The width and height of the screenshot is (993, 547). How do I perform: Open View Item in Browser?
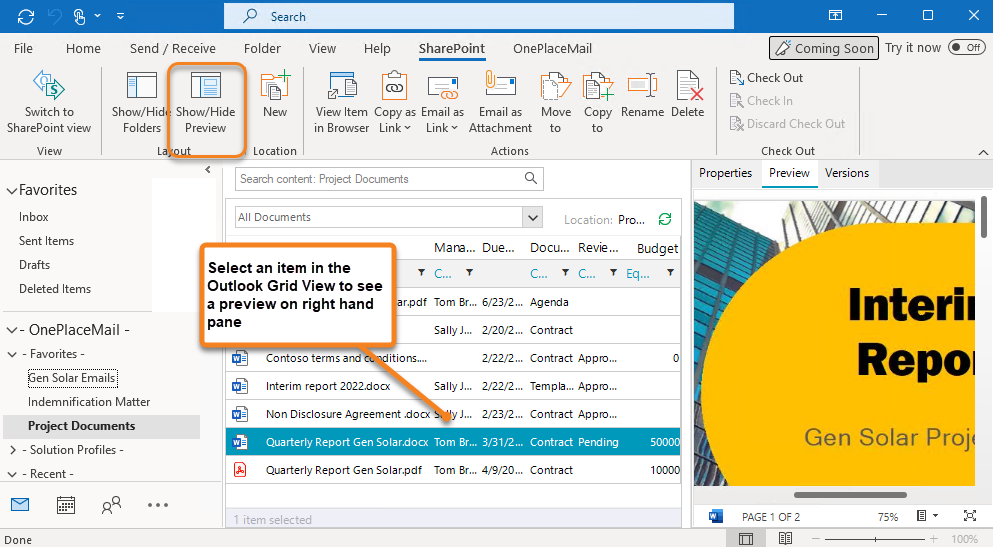pyautogui.click(x=341, y=103)
